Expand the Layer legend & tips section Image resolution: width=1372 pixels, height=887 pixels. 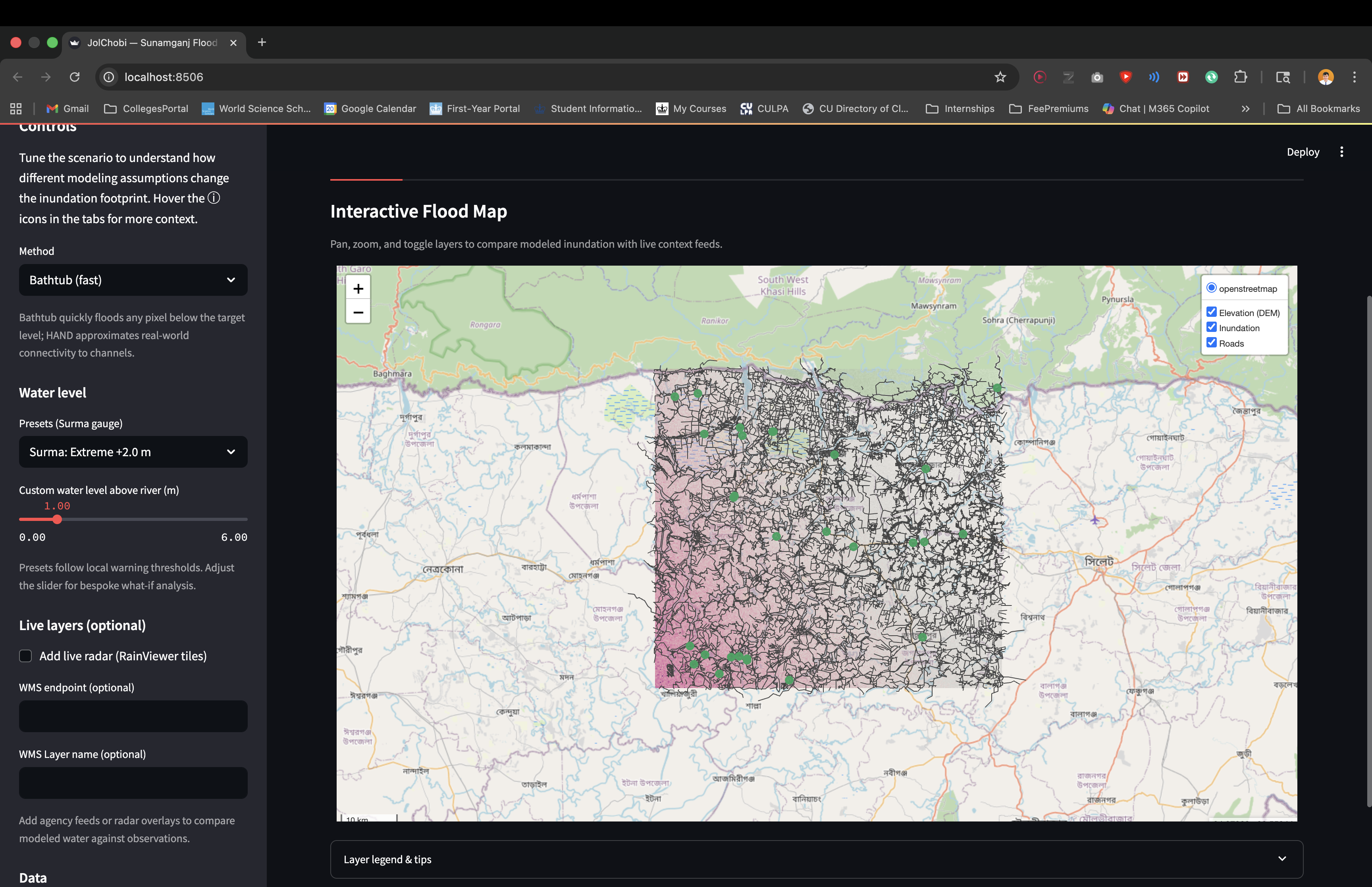[x=816, y=859]
